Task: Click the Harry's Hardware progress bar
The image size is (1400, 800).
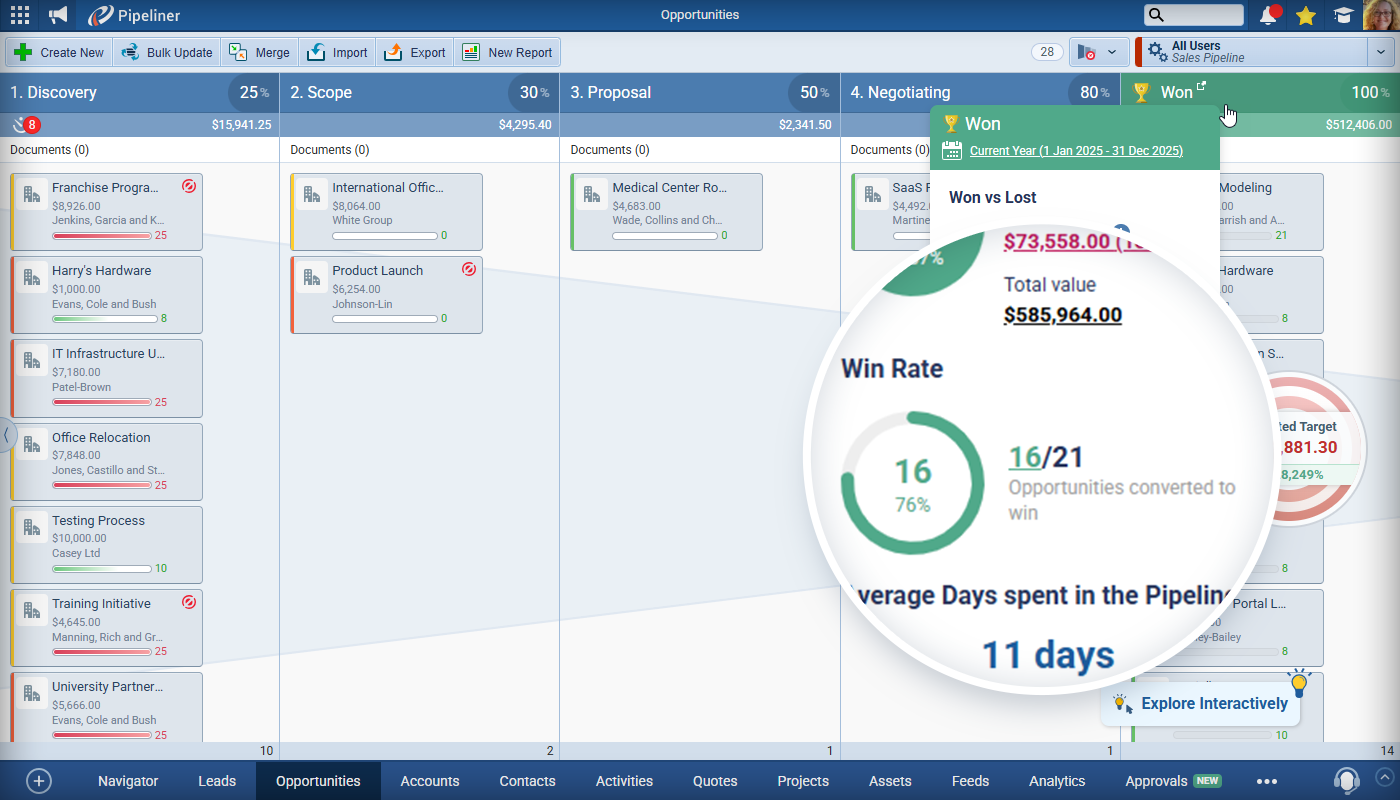Action: click(x=104, y=319)
